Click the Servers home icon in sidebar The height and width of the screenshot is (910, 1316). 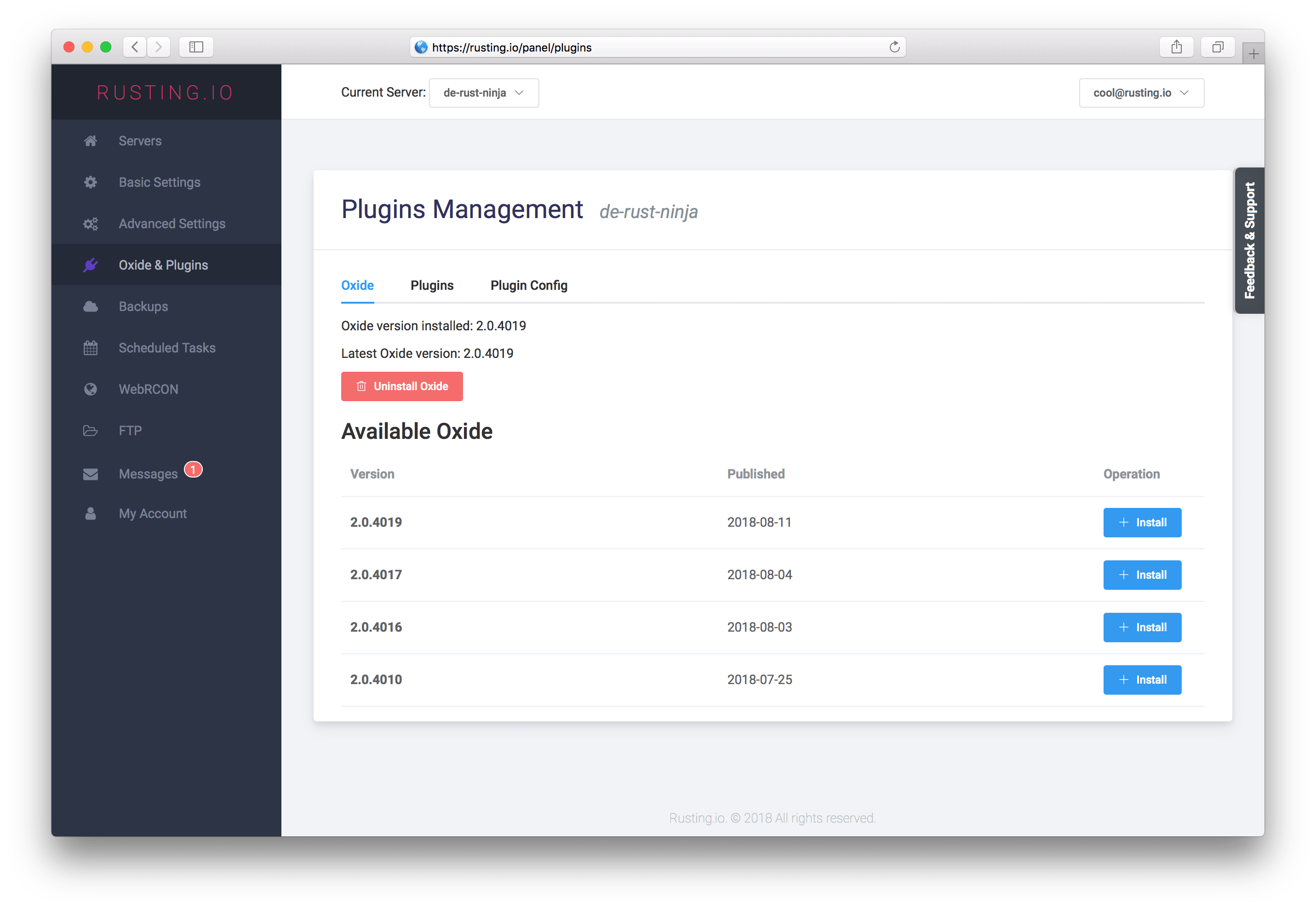[90, 141]
